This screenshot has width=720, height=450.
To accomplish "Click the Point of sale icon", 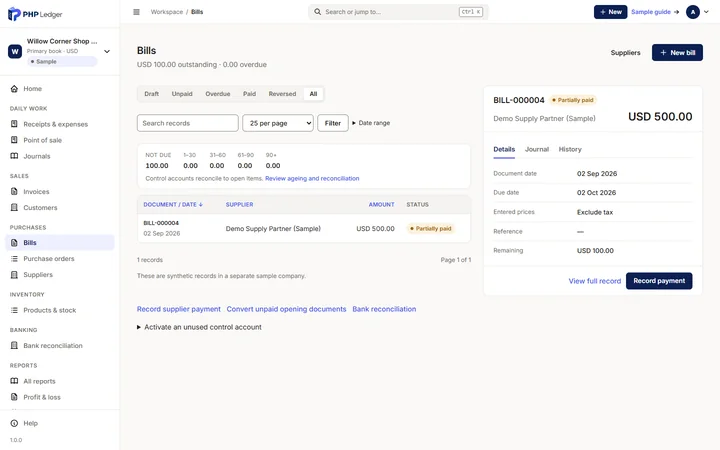I will point(14,140).
